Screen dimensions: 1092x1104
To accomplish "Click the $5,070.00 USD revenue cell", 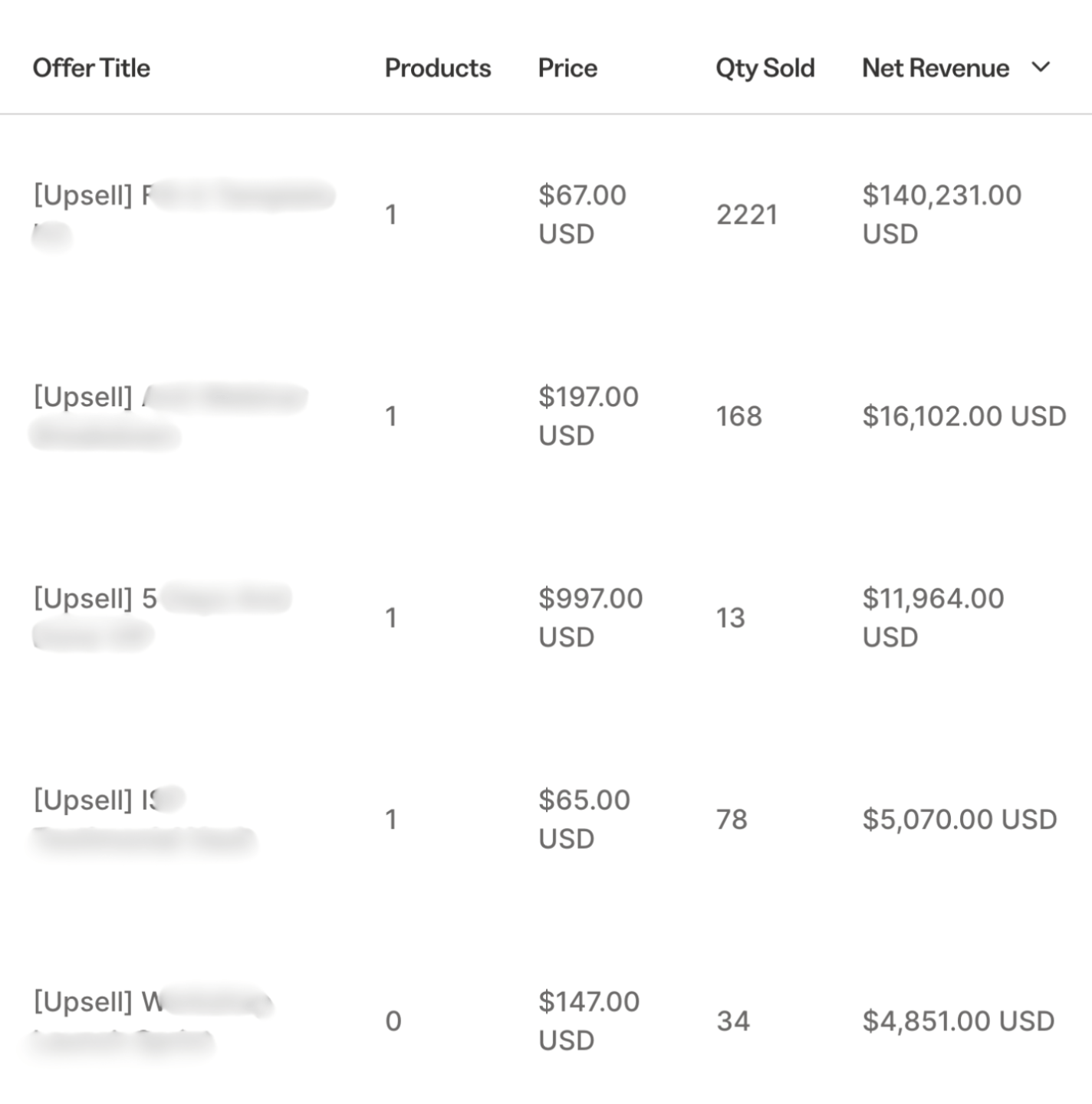I will (x=959, y=820).
